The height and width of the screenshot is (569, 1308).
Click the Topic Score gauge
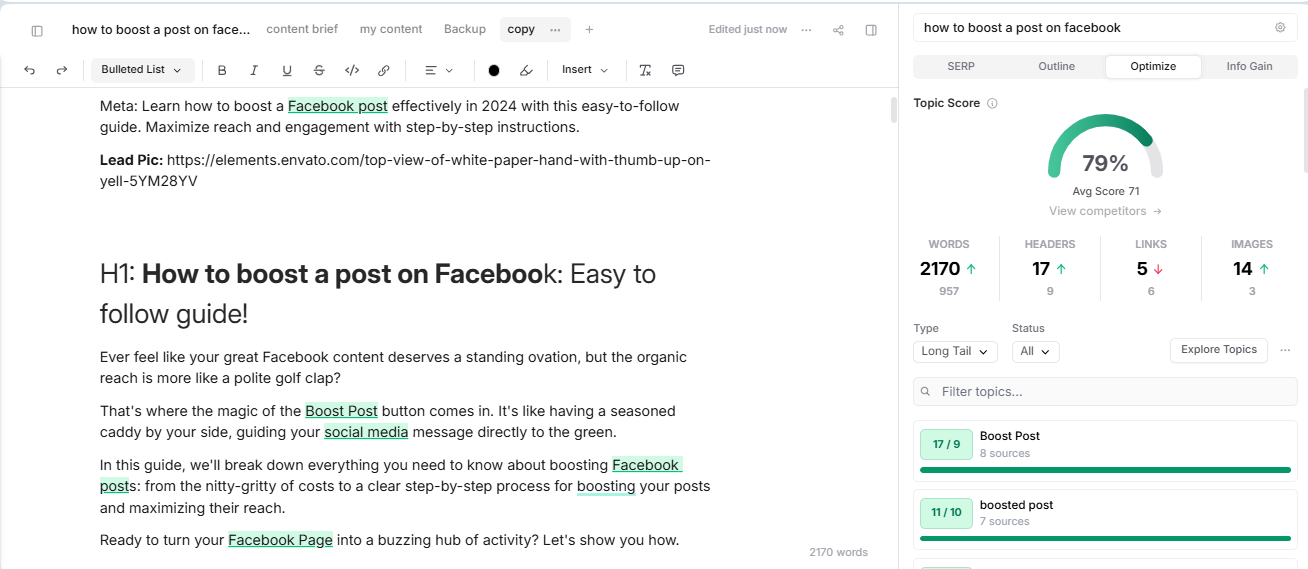[1105, 148]
